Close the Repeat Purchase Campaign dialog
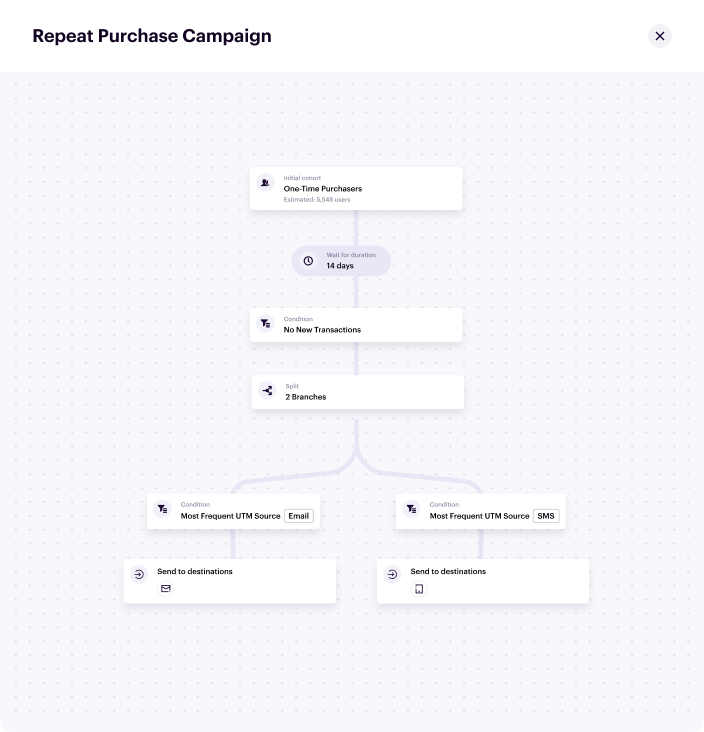Image resolution: width=704 pixels, height=732 pixels. click(659, 36)
